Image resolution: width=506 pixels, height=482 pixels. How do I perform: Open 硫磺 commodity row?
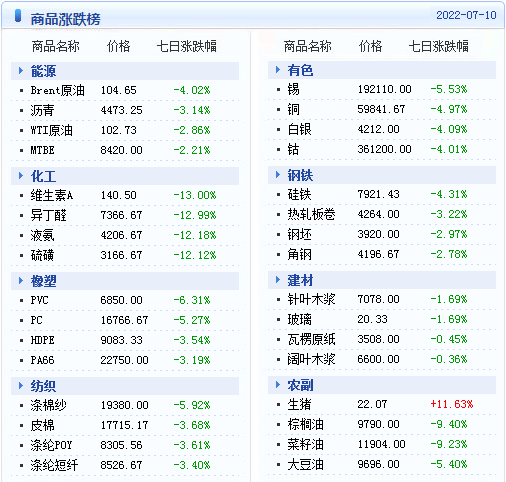pyautogui.click(x=125, y=255)
